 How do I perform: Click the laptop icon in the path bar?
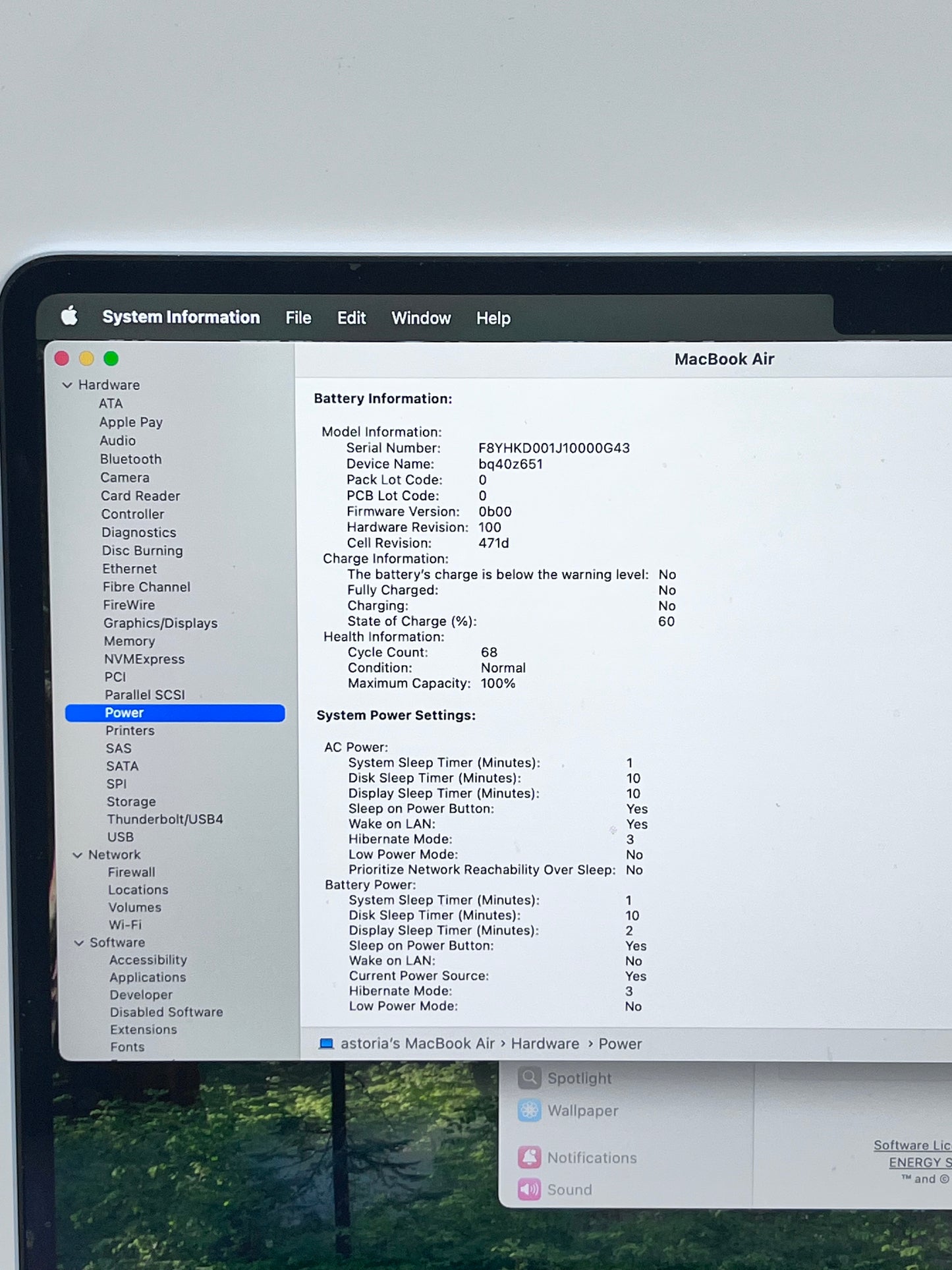[326, 1044]
